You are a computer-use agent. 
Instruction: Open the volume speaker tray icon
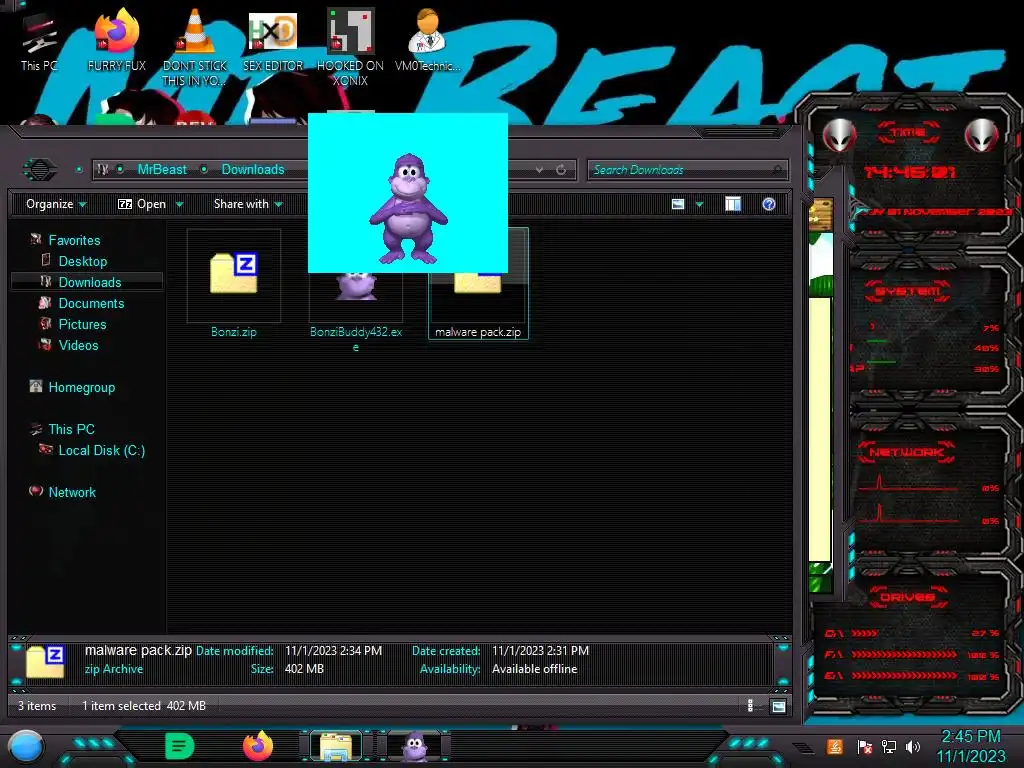[x=913, y=747]
